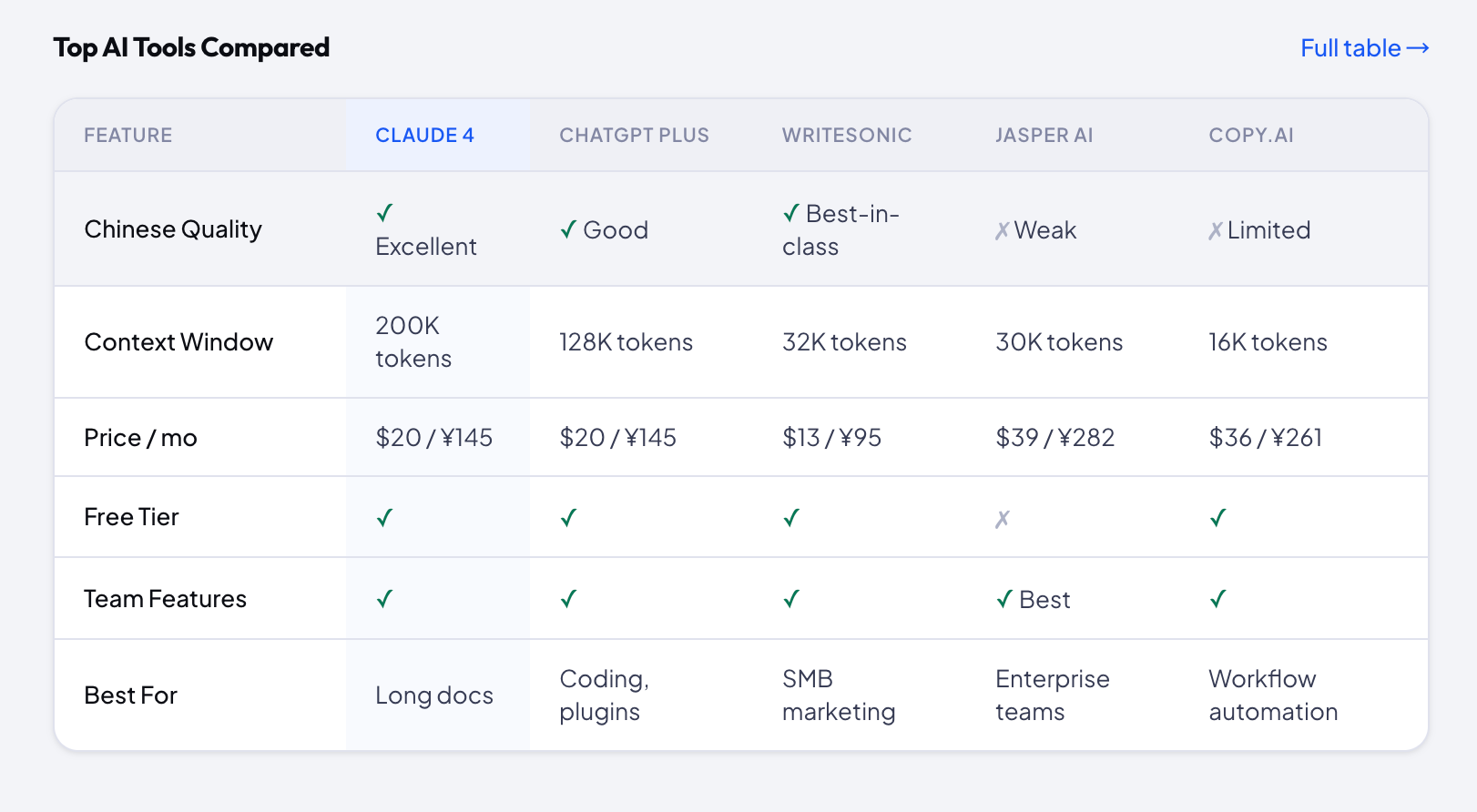Screen dimensions: 1477x812
Task: Click the Context Window row label
Action: (178, 342)
